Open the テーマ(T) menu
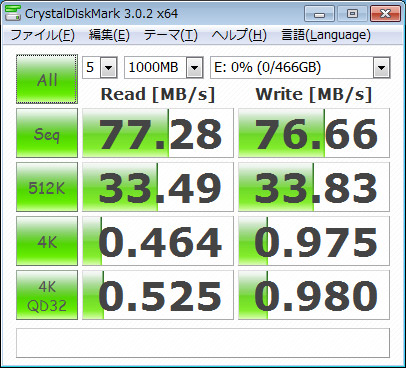 point(171,35)
